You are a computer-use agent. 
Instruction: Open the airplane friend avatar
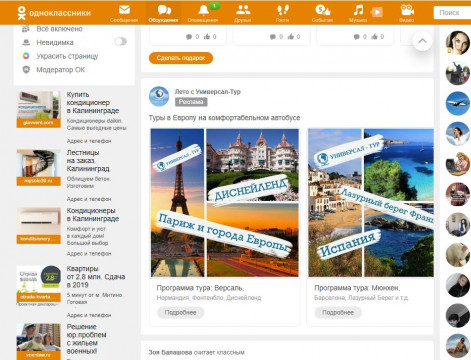[x=458, y=103]
